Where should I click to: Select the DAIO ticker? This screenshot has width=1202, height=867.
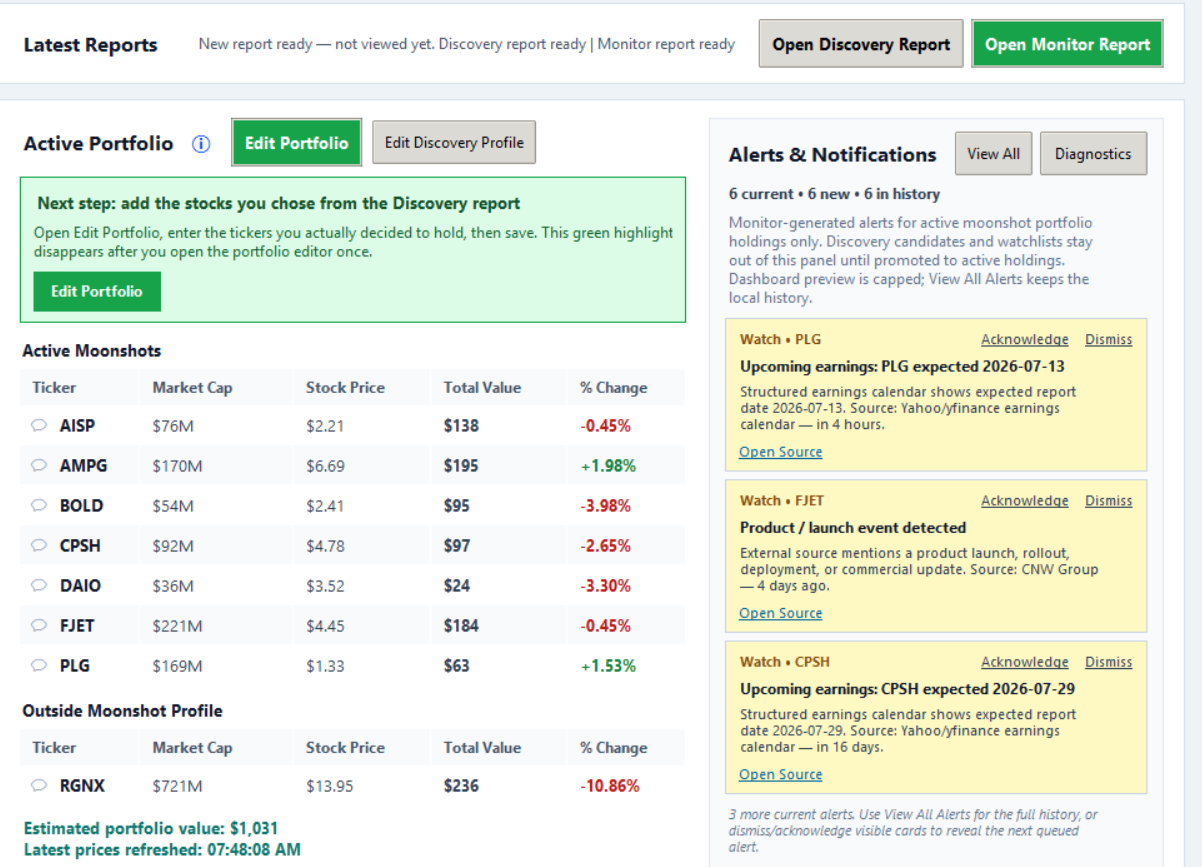(80, 586)
